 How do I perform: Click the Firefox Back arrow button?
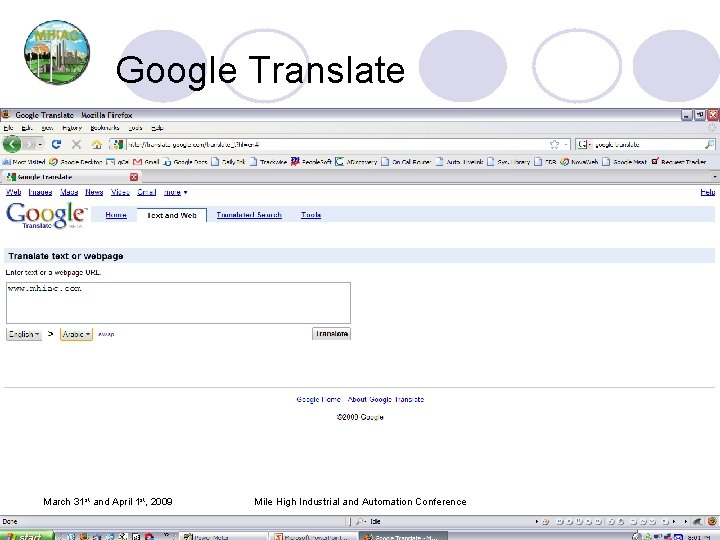pyautogui.click(x=12, y=144)
